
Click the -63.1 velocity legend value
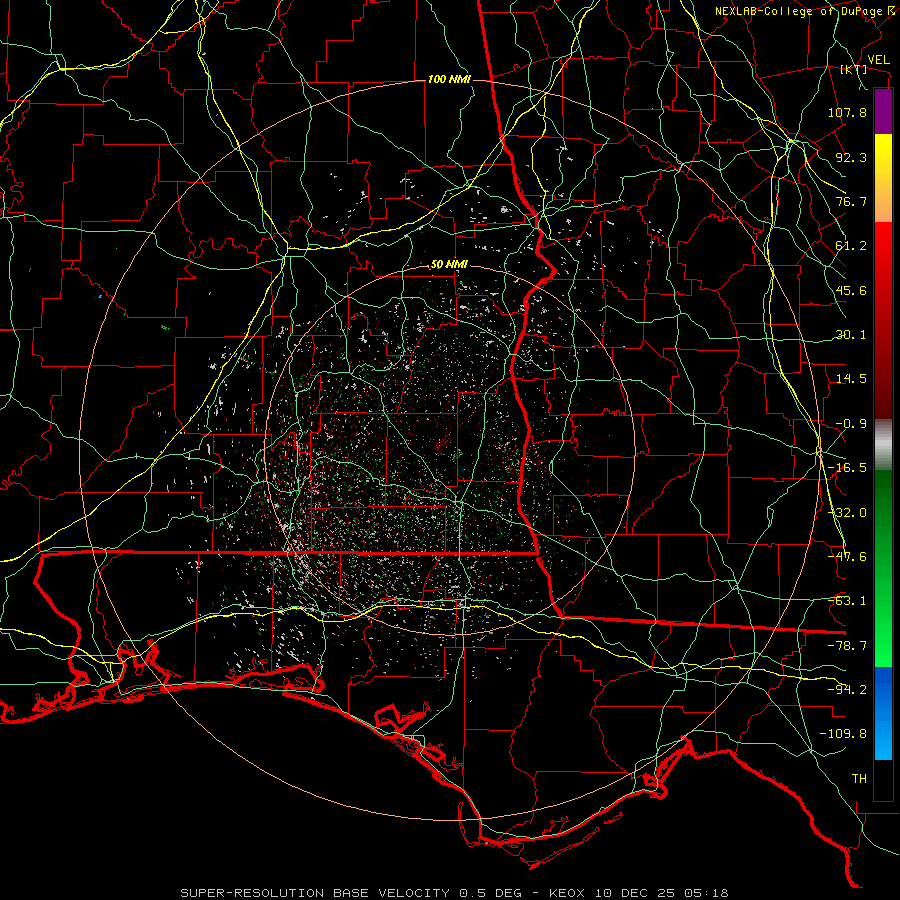[x=847, y=601]
